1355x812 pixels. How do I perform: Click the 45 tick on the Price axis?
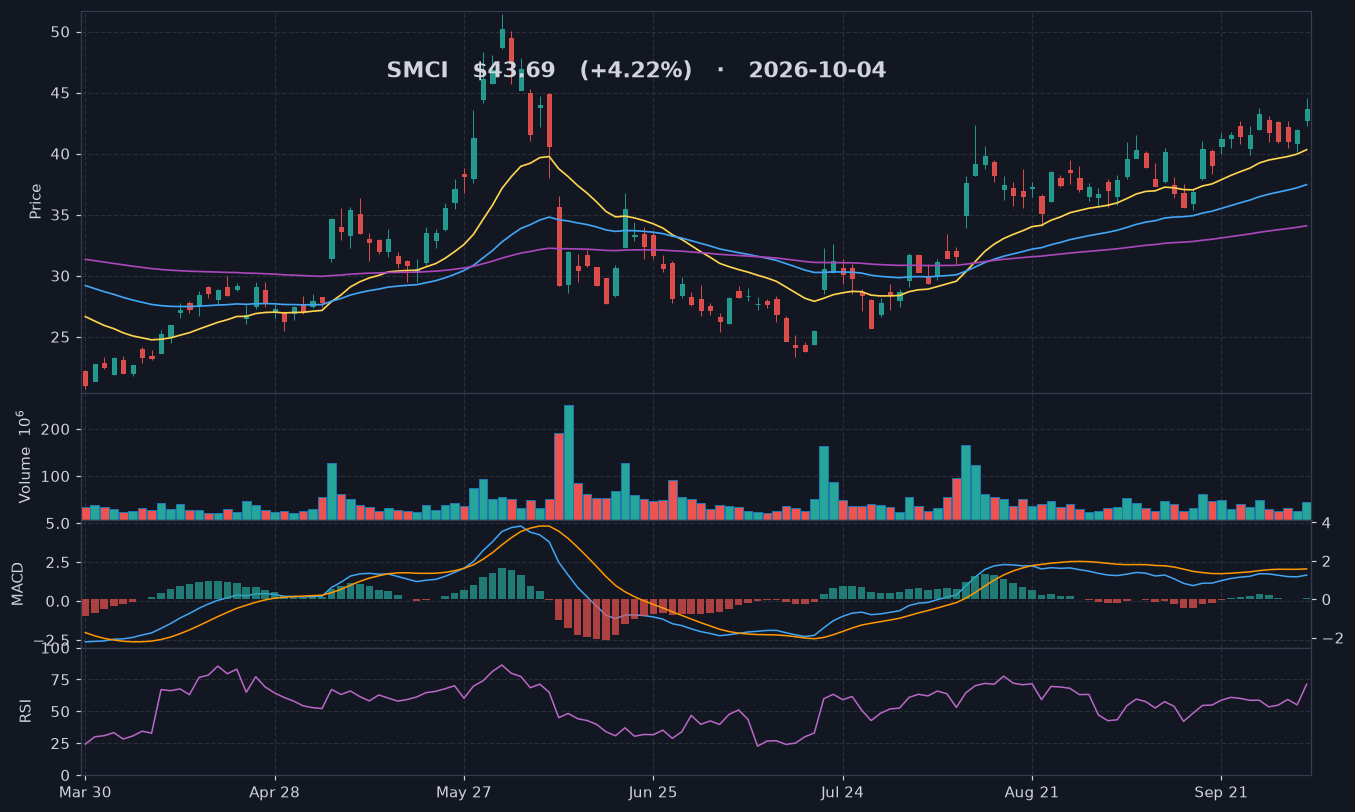coord(60,94)
